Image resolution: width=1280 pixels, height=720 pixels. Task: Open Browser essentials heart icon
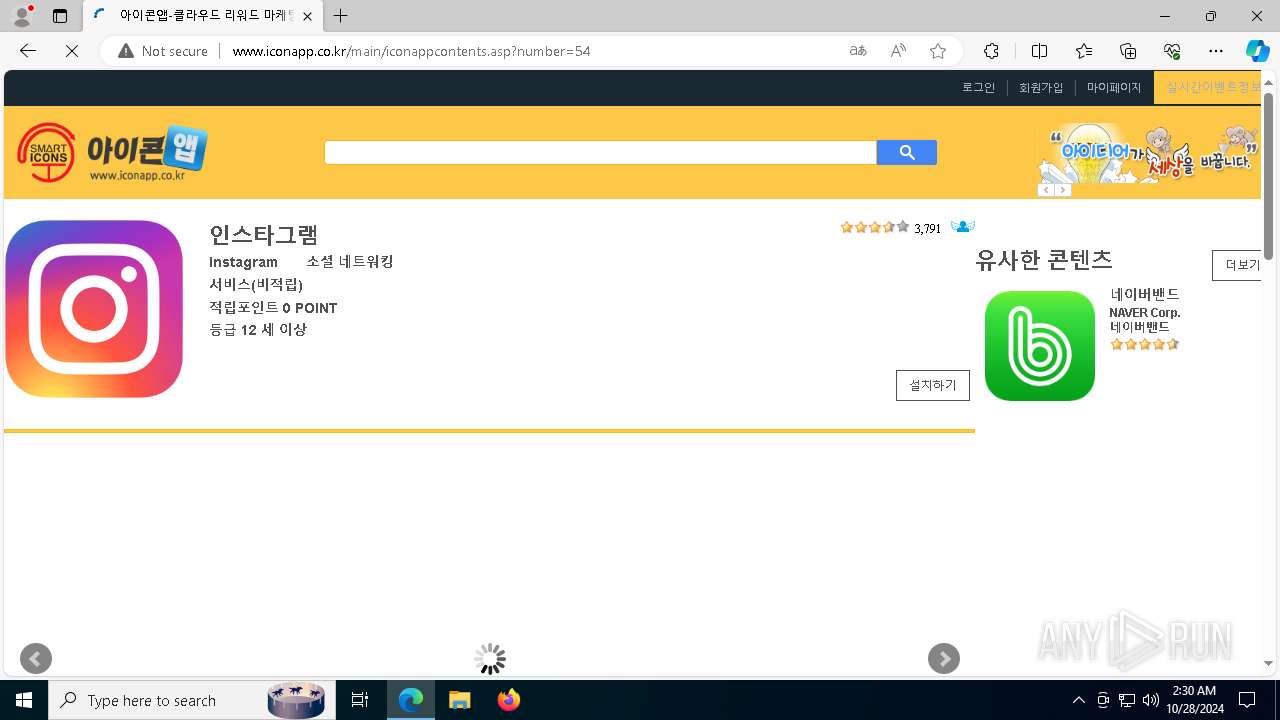click(1172, 51)
